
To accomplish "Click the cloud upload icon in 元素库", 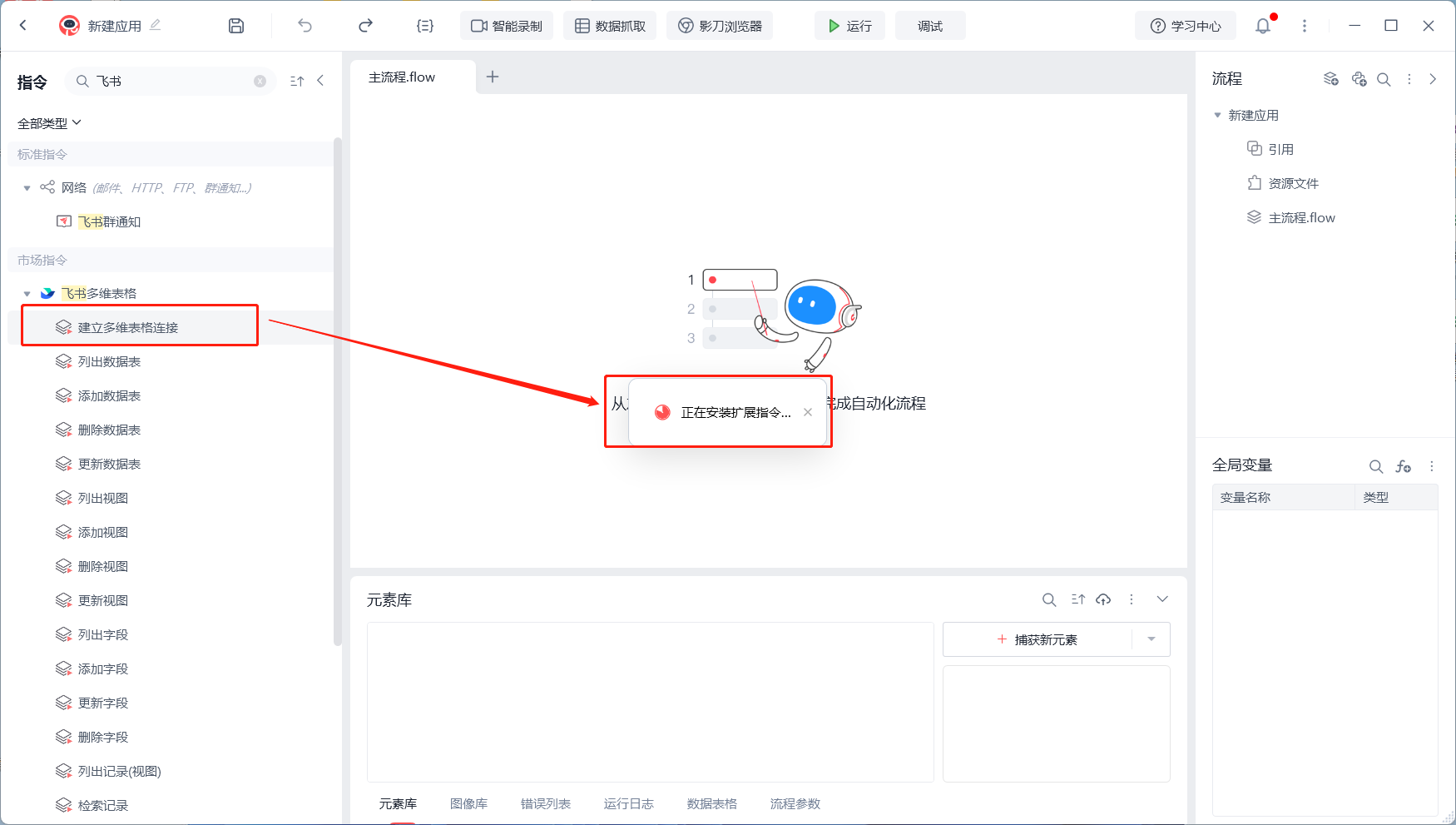I will coord(1103,599).
